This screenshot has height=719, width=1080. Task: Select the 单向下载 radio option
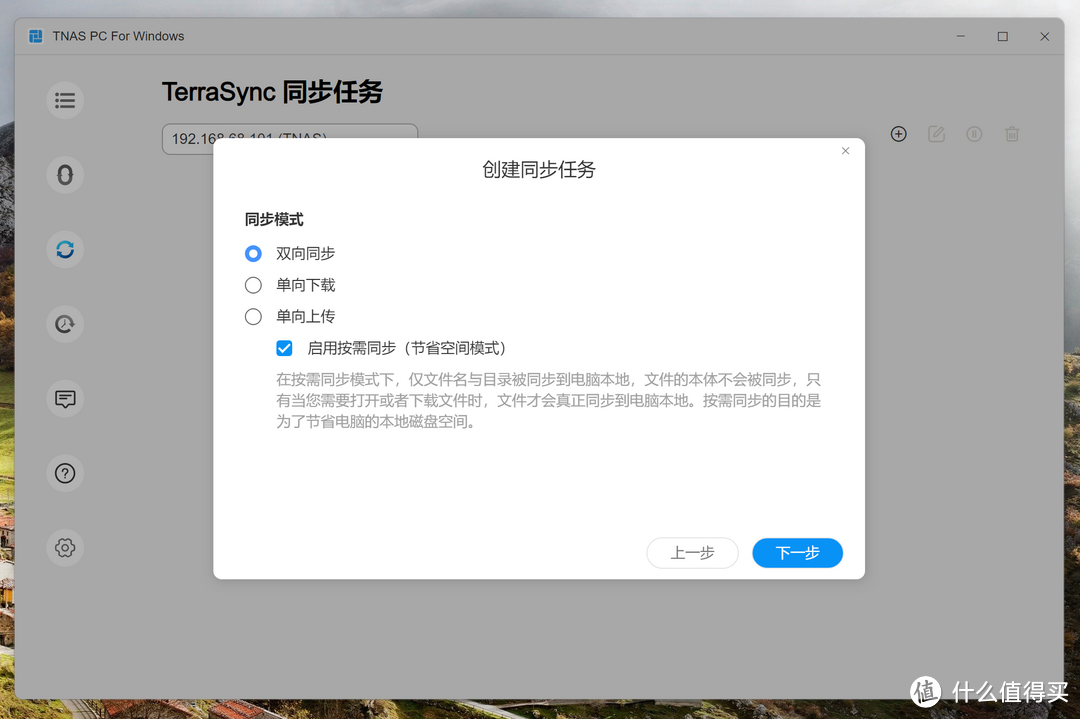tap(253, 285)
